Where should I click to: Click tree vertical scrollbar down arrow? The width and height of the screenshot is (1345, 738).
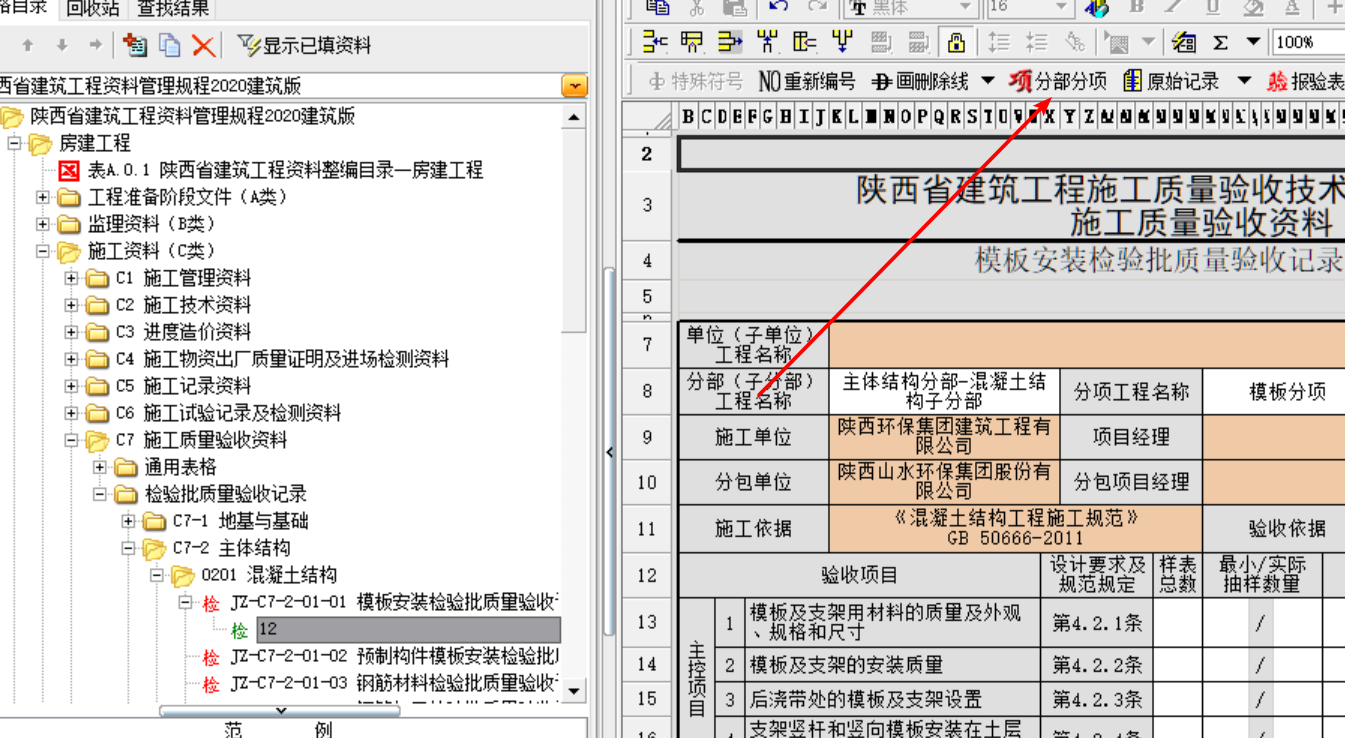tap(574, 691)
